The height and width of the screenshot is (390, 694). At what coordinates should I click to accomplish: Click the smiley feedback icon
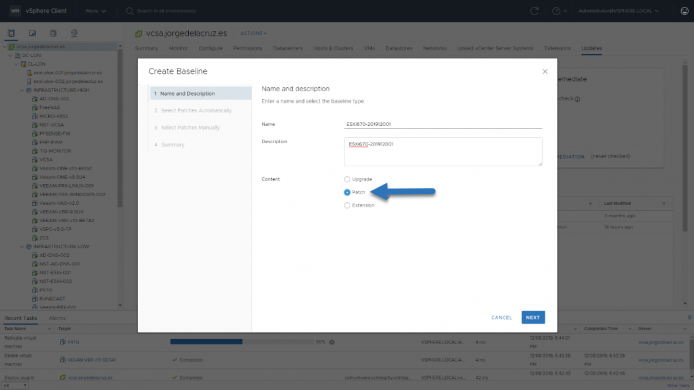point(684,11)
